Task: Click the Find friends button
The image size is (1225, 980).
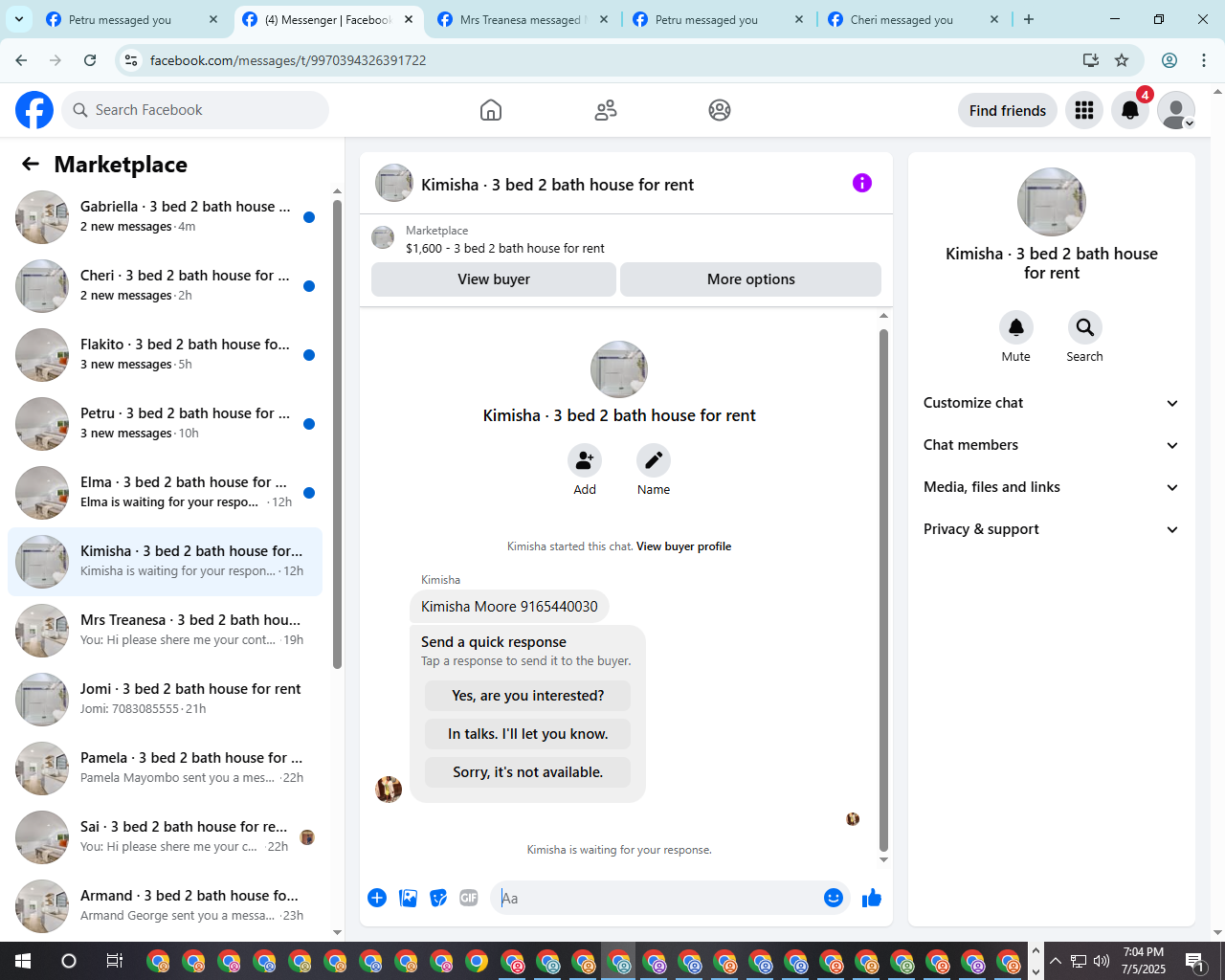Action: (x=1008, y=110)
